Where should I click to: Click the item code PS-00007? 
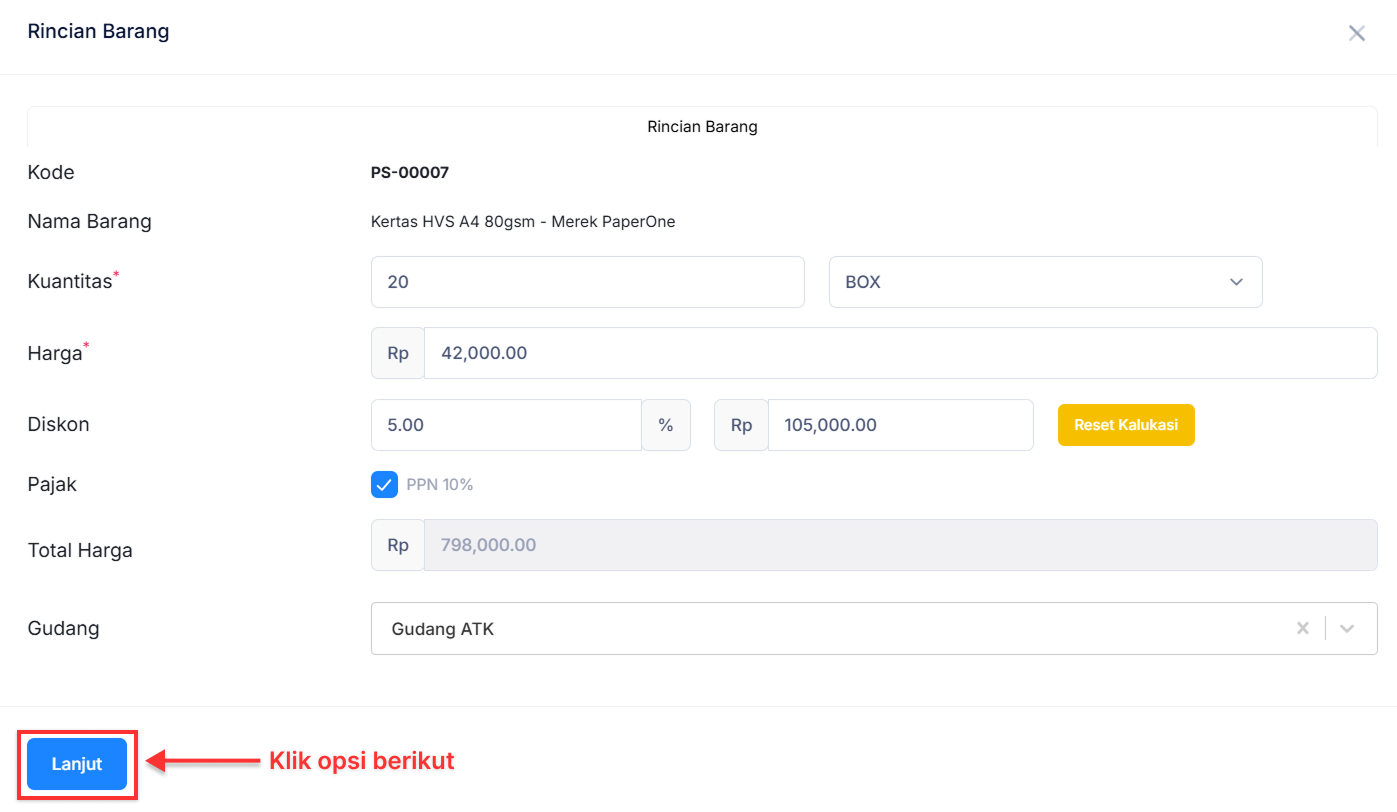coord(410,173)
